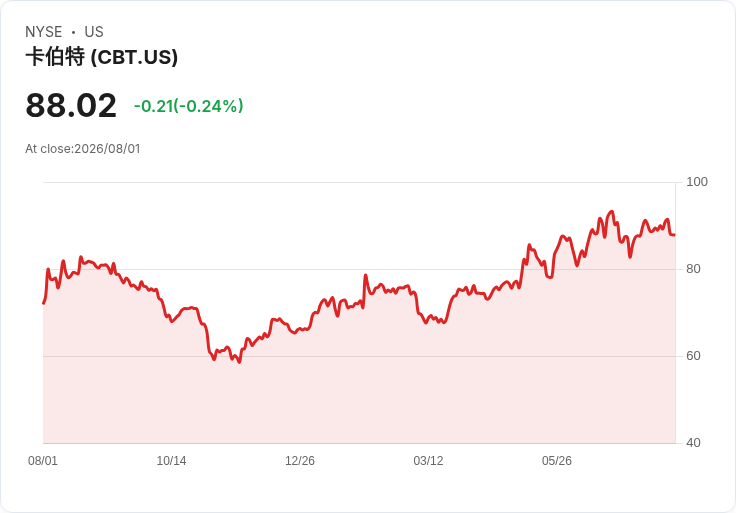This screenshot has height=513, width=736.
Task: Click the sharp price spike between 12/26 and 03/12
Action: 366,276
